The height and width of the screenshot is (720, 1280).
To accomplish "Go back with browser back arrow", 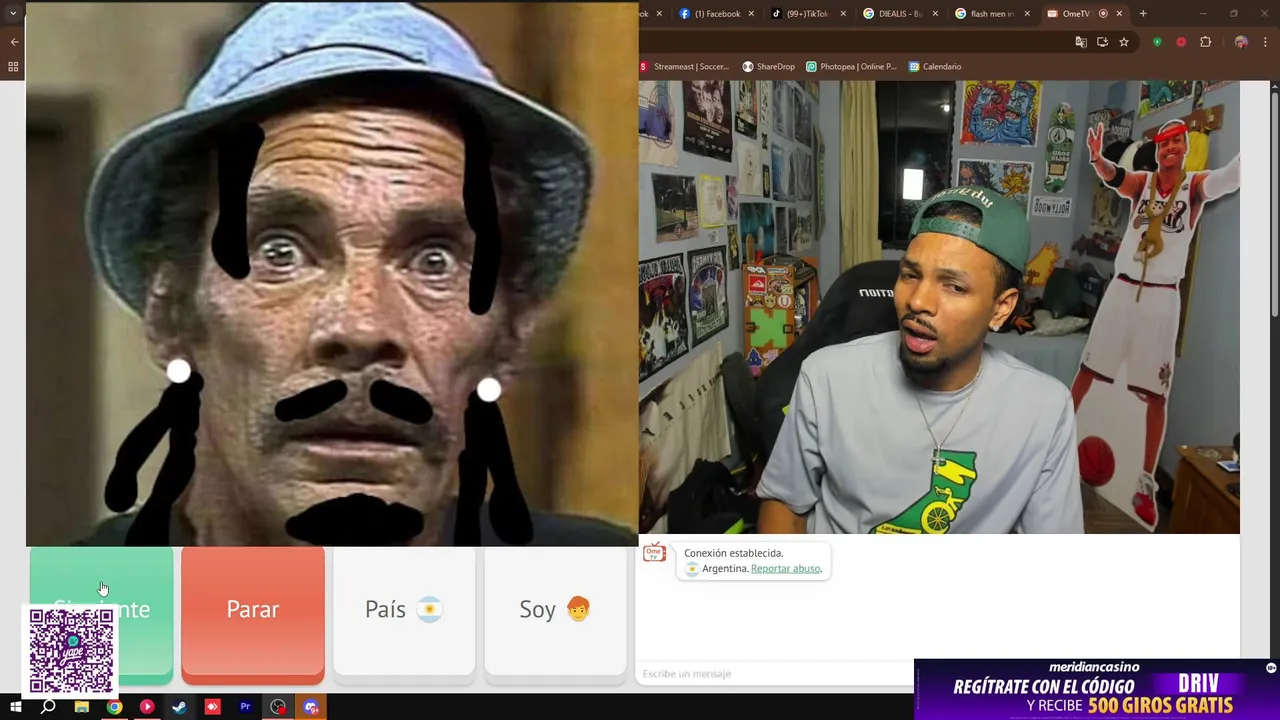I will click(x=14, y=42).
